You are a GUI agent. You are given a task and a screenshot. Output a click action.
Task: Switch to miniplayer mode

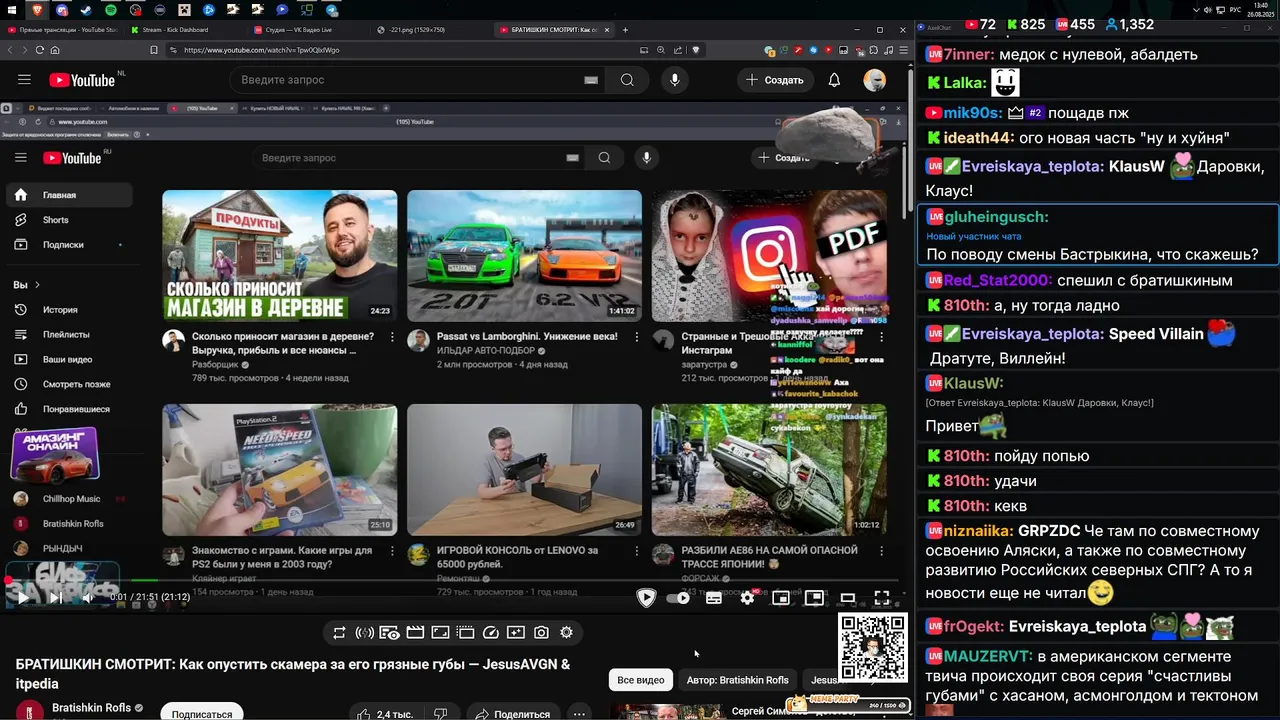pos(781,598)
